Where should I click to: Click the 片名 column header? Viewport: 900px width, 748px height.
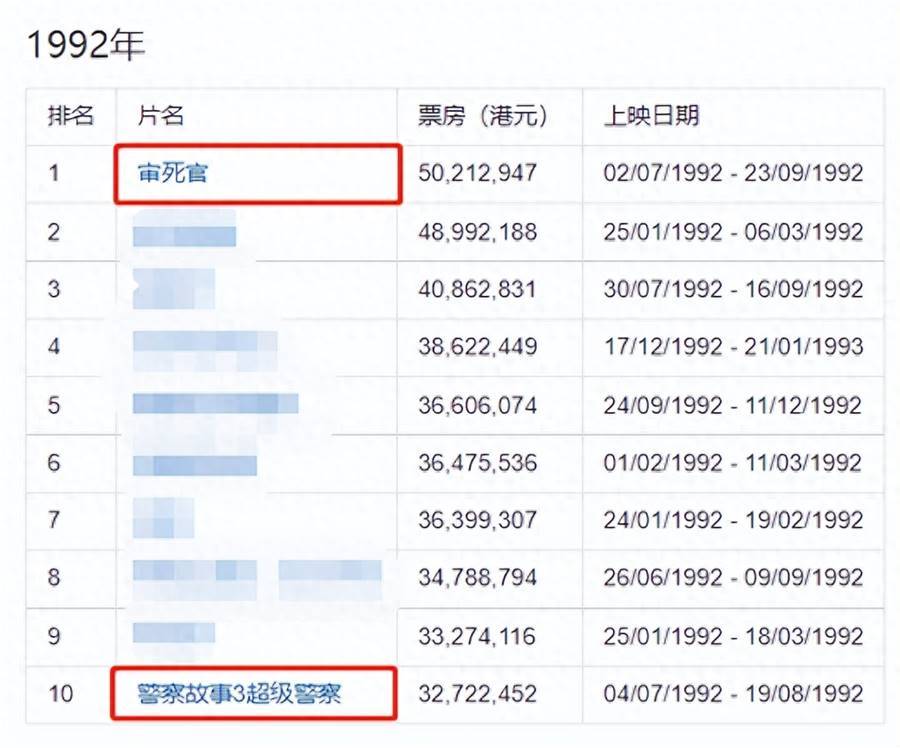[x=161, y=116]
